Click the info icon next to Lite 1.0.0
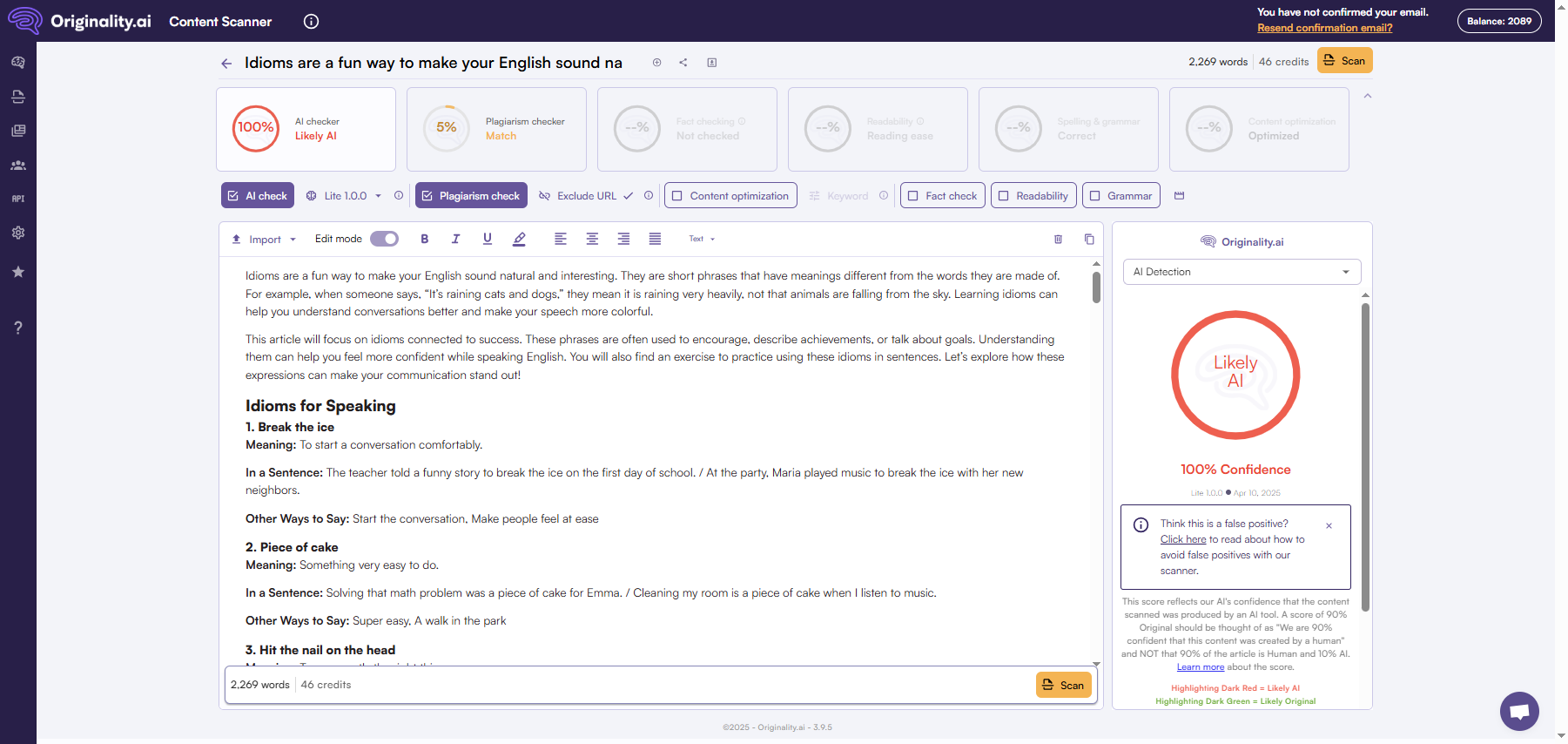Screen dimensions: 1568x744 click(399, 196)
